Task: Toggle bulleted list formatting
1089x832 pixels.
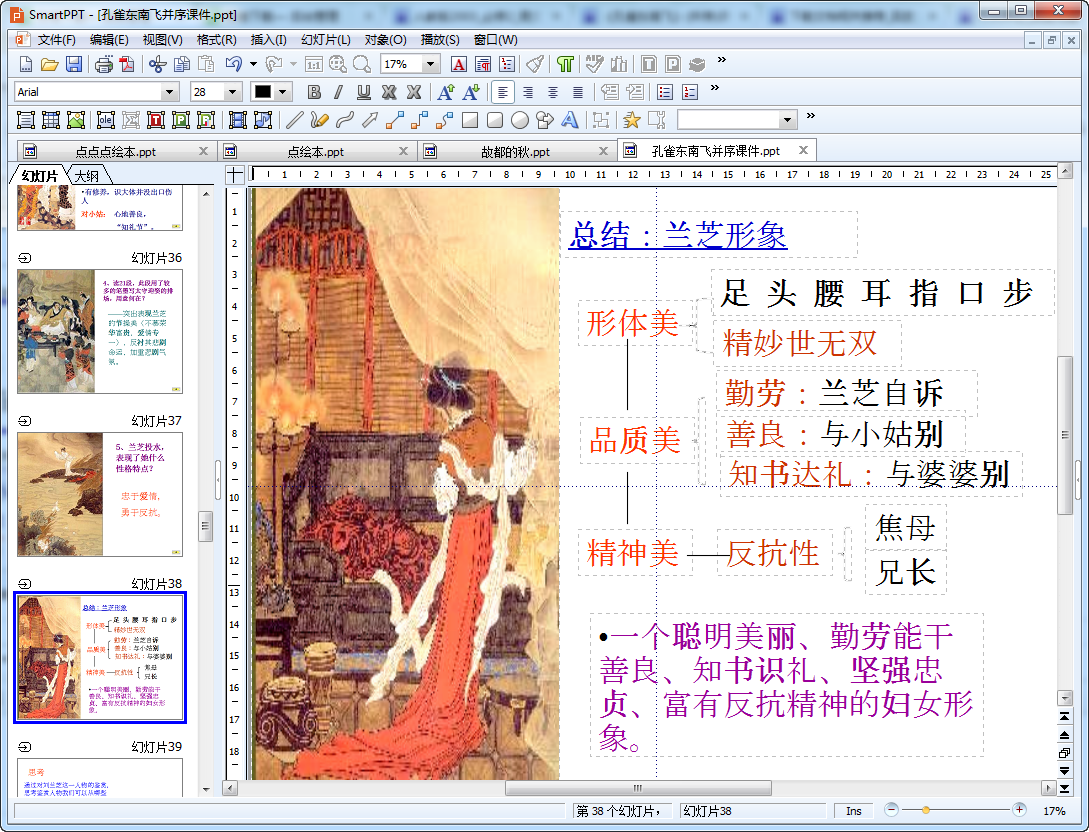Action: pyautogui.click(x=665, y=92)
